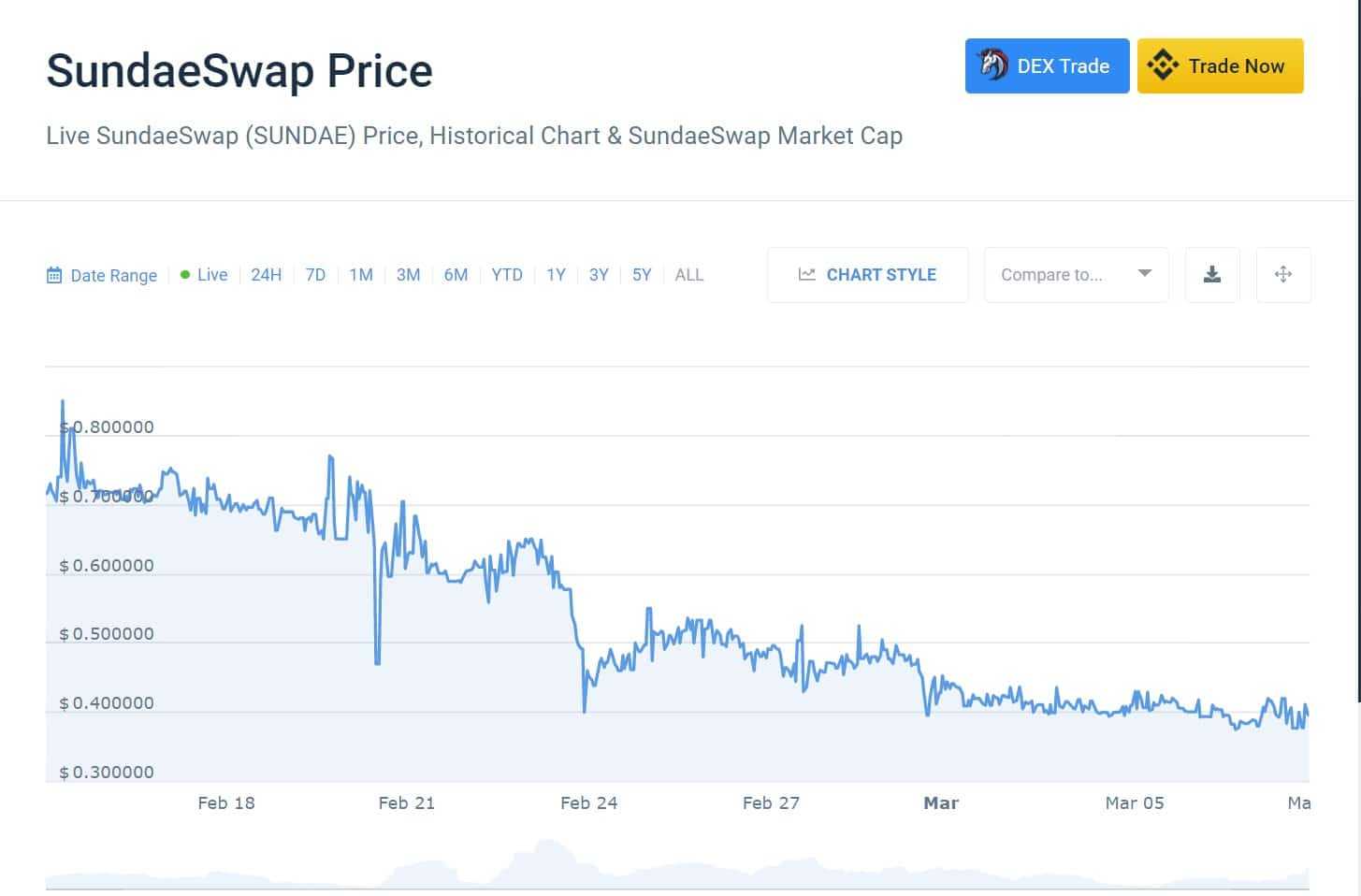Click the unicorn icon on DEX Trade
1361x896 pixels.
click(x=992, y=65)
